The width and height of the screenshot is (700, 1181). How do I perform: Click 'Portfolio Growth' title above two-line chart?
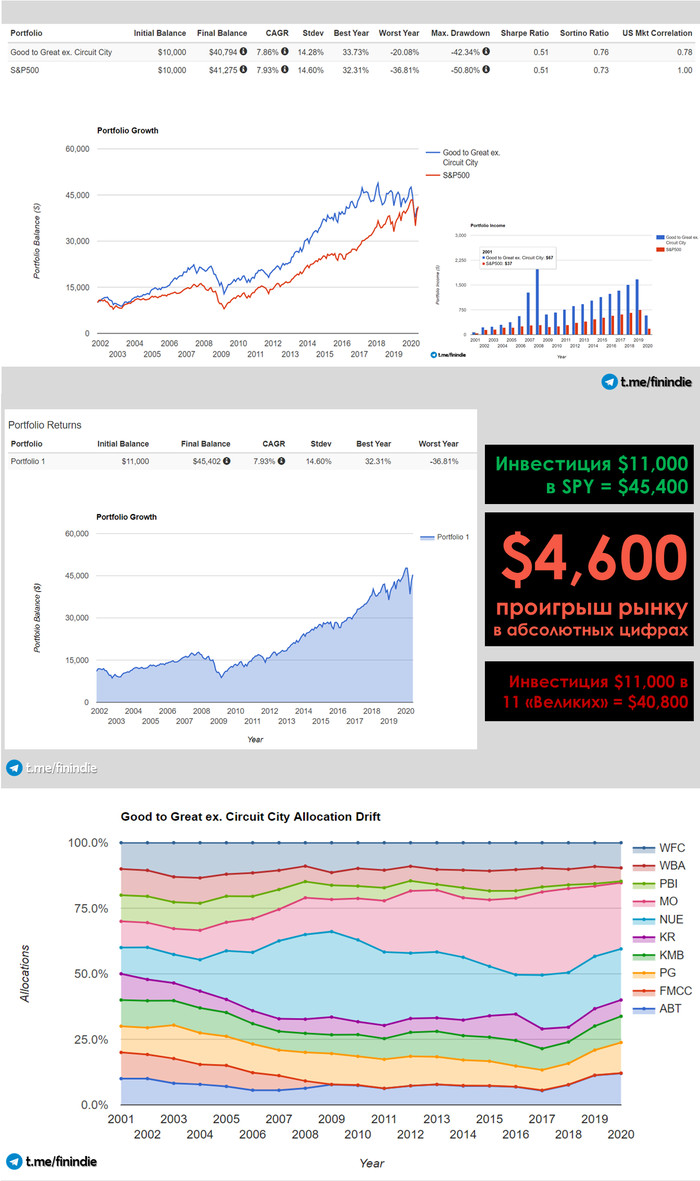point(127,130)
